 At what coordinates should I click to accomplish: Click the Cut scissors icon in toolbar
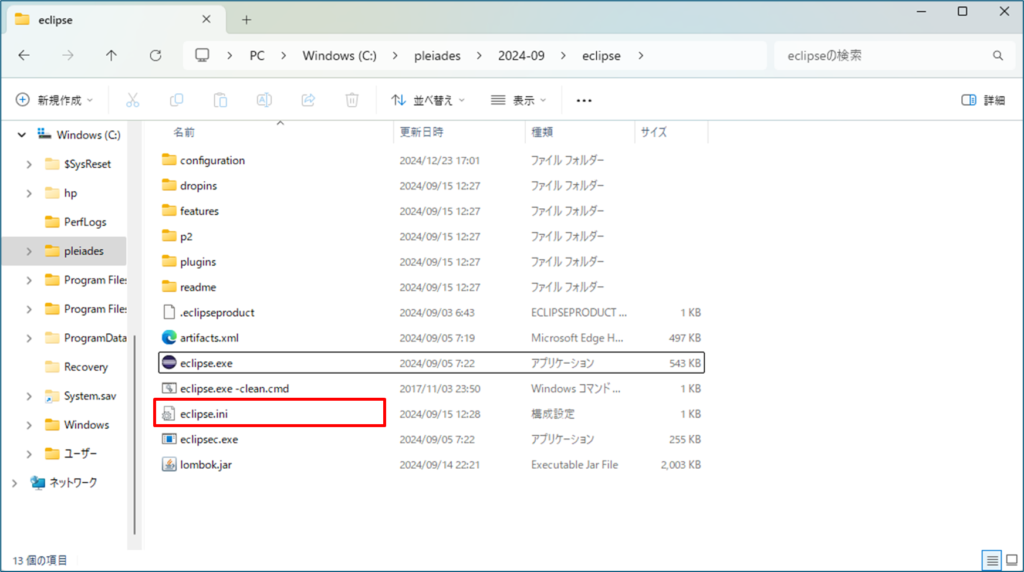pyautogui.click(x=133, y=100)
